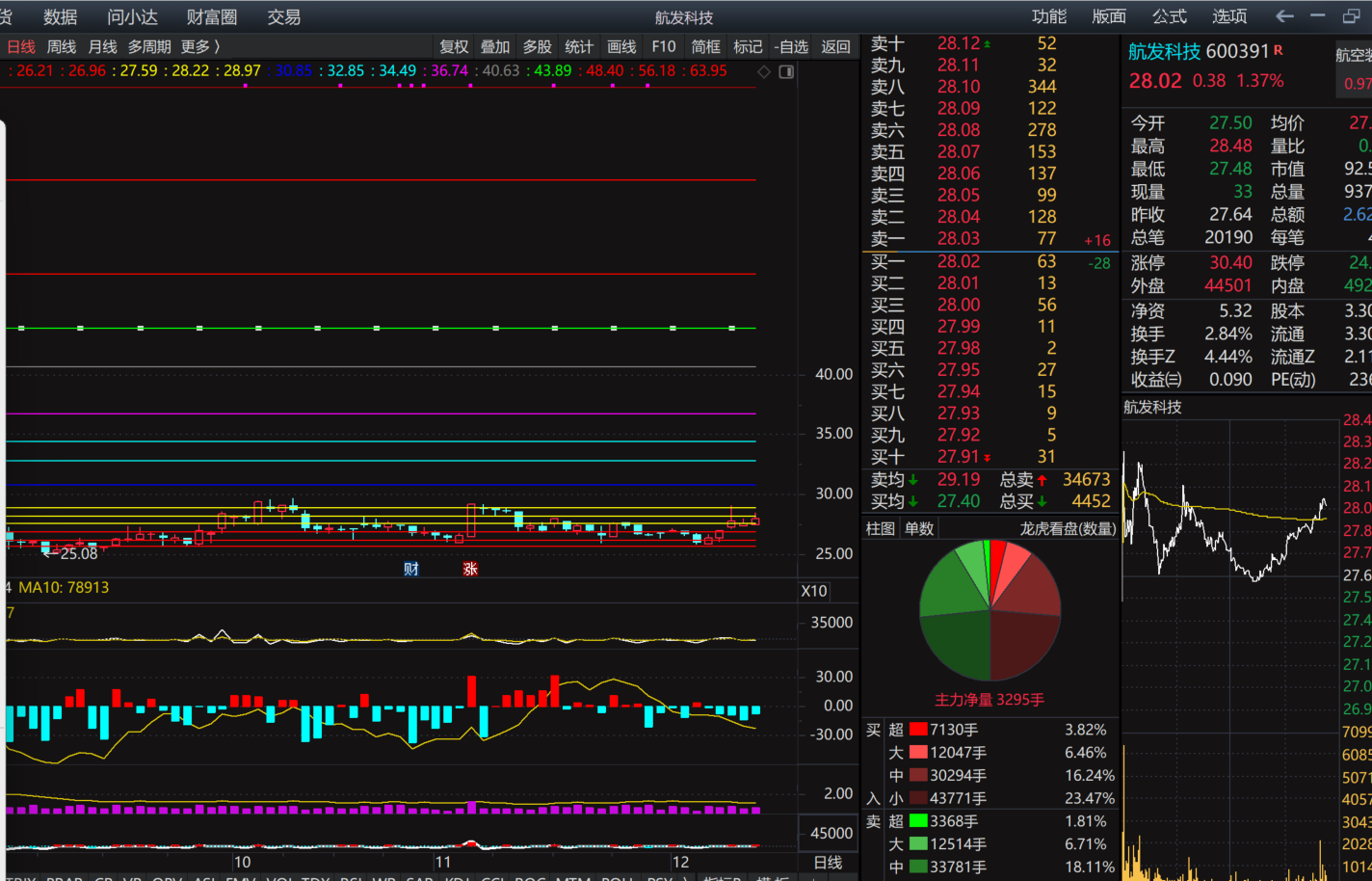Open the 交易 menu
Viewport: 1372px width, 881px height.
284,17
